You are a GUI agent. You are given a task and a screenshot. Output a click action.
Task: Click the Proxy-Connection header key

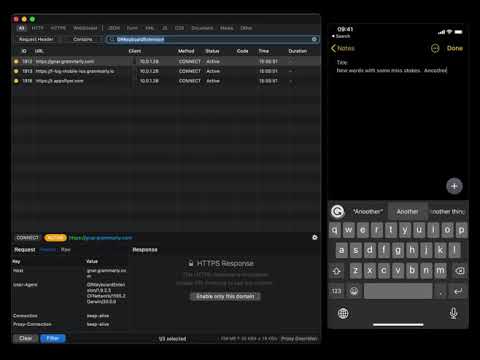(32, 324)
